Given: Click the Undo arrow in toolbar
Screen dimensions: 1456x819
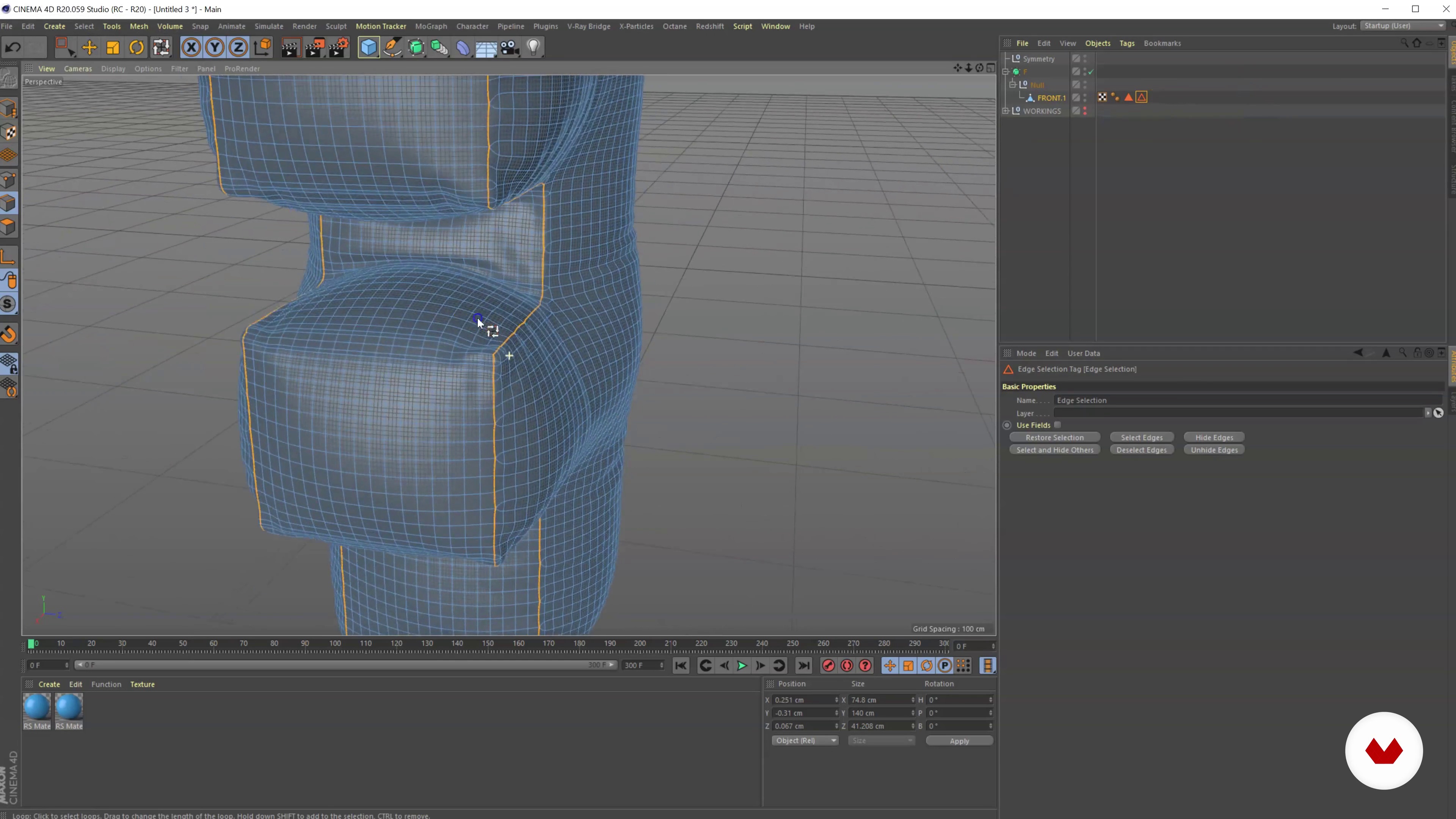Looking at the screenshot, I should coord(13,47).
